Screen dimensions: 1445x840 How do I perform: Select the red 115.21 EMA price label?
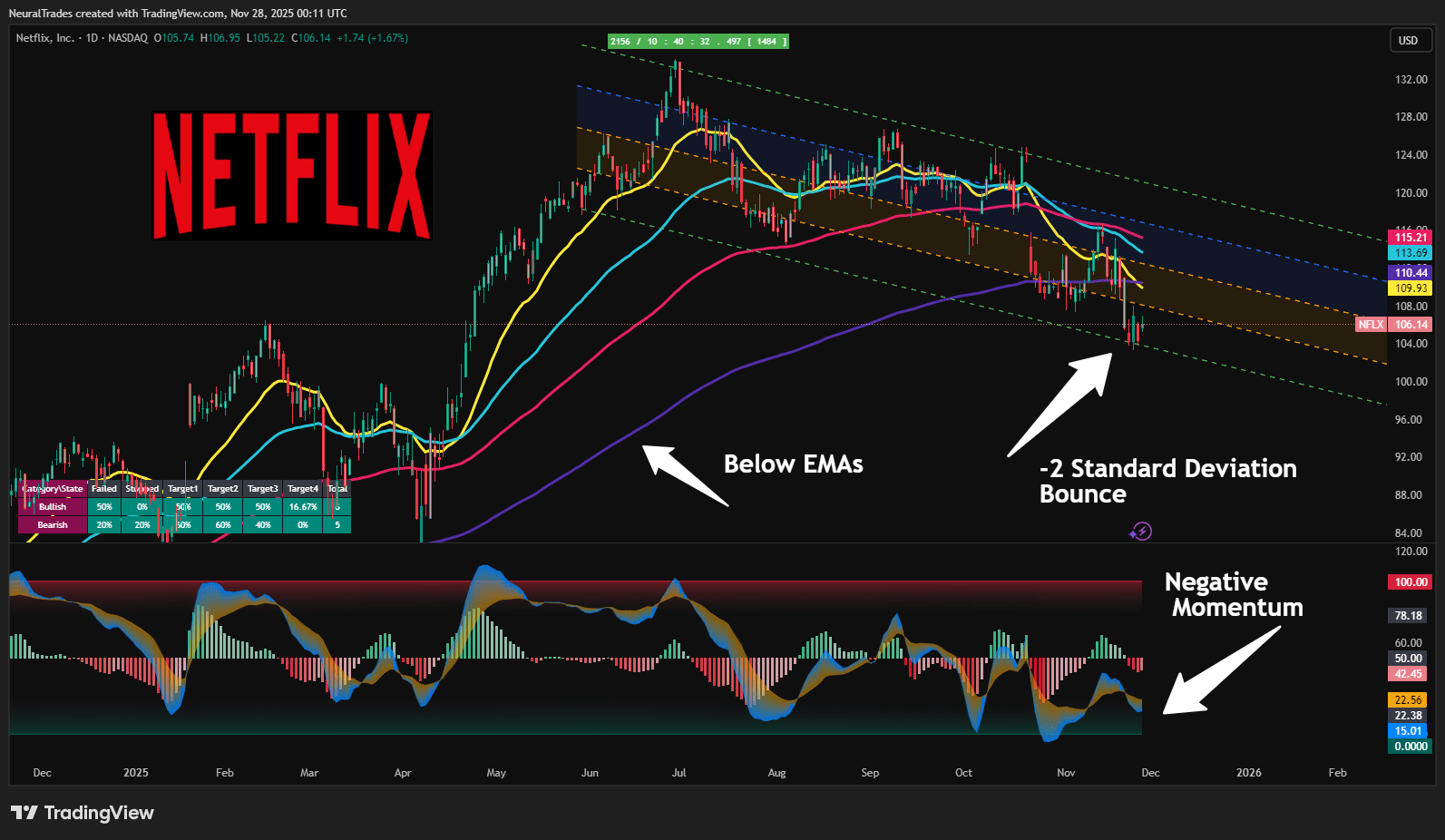click(1411, 238)
